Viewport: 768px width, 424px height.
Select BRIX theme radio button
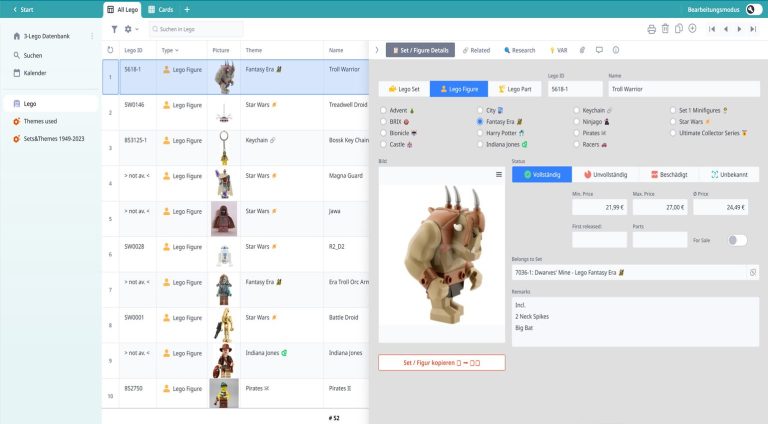[x=384, y=122]
